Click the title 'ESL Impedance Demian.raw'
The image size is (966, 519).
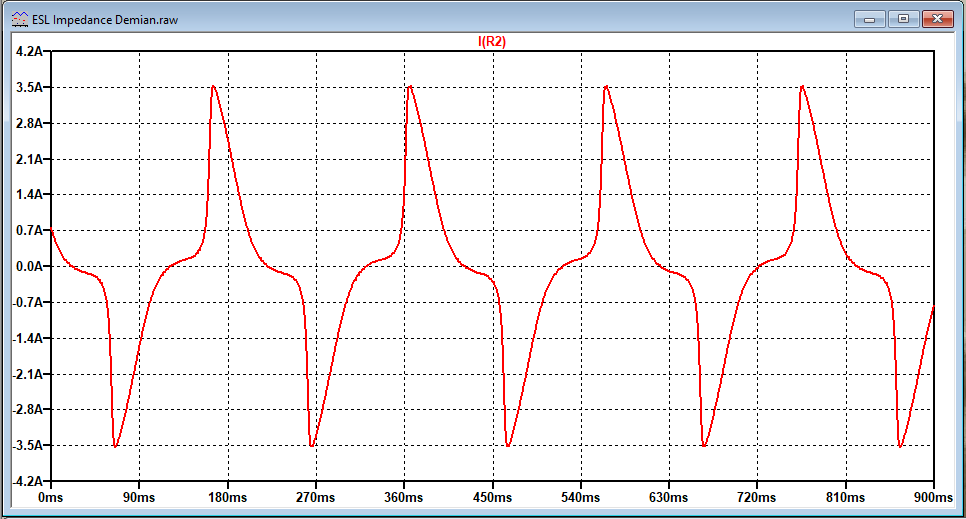(x=105, y=20)
